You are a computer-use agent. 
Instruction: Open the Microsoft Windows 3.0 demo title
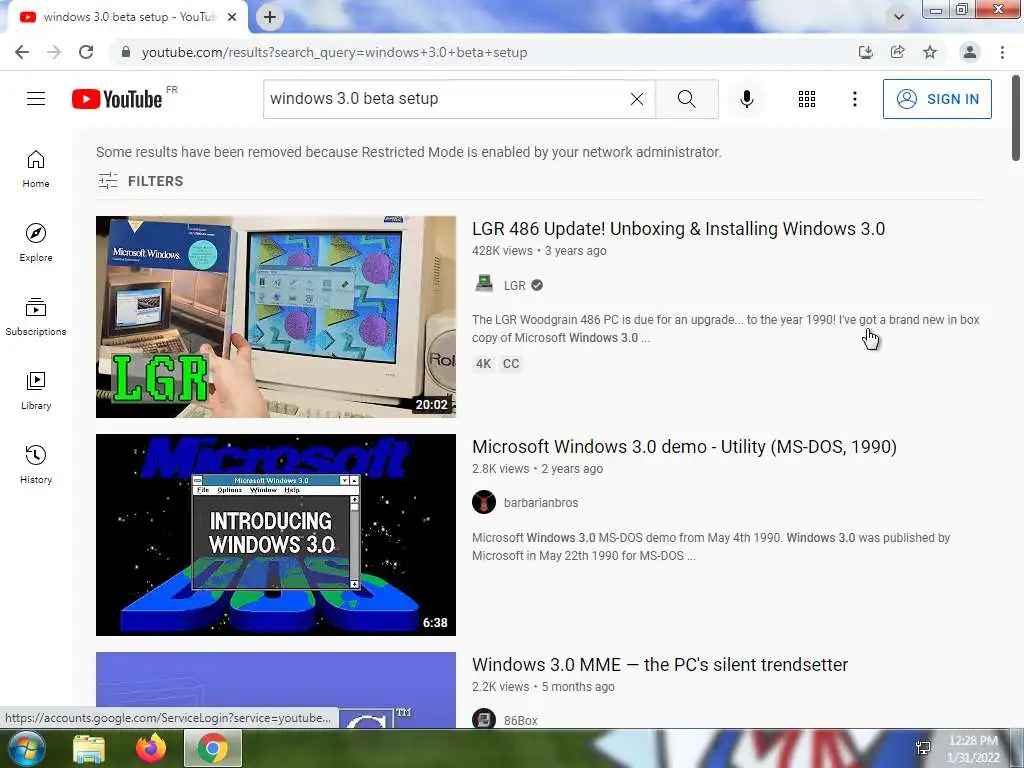tap(684, 447)
